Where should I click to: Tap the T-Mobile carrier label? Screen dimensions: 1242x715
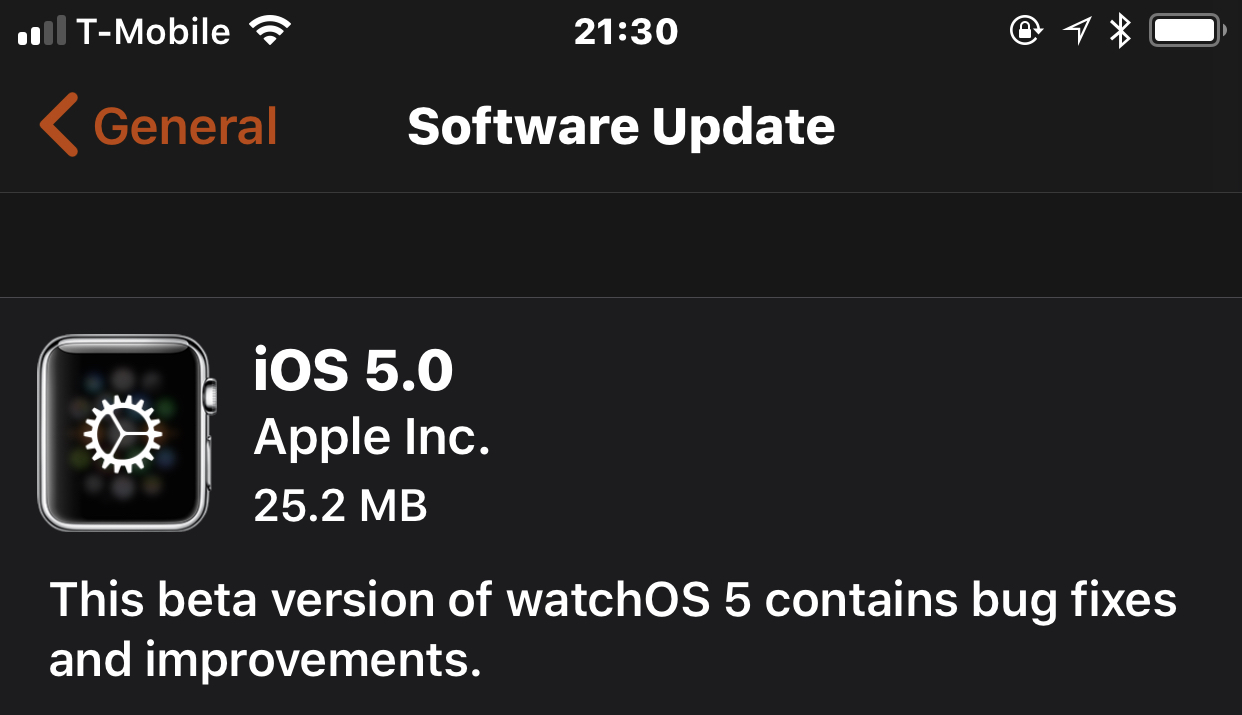click(153, 32)
